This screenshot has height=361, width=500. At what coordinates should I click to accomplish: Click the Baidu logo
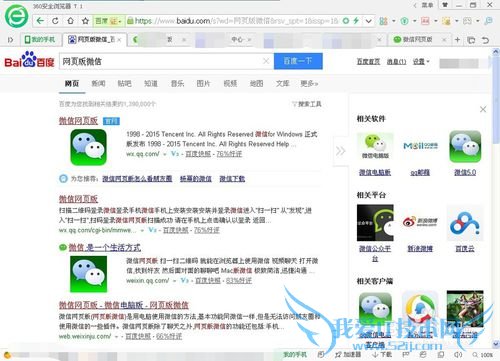click(x=29, y=60)
